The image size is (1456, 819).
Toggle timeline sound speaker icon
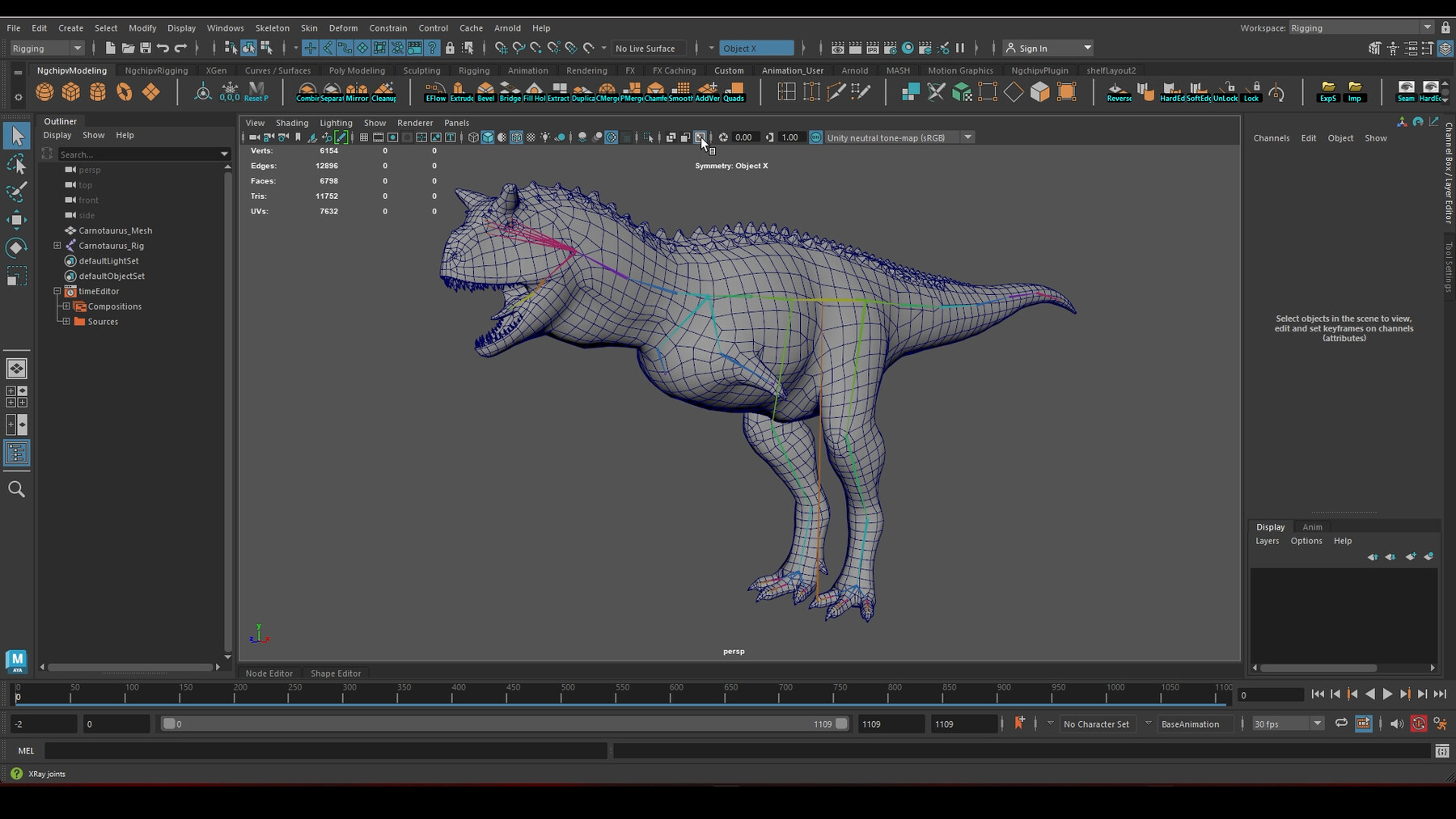point(1396,724)
